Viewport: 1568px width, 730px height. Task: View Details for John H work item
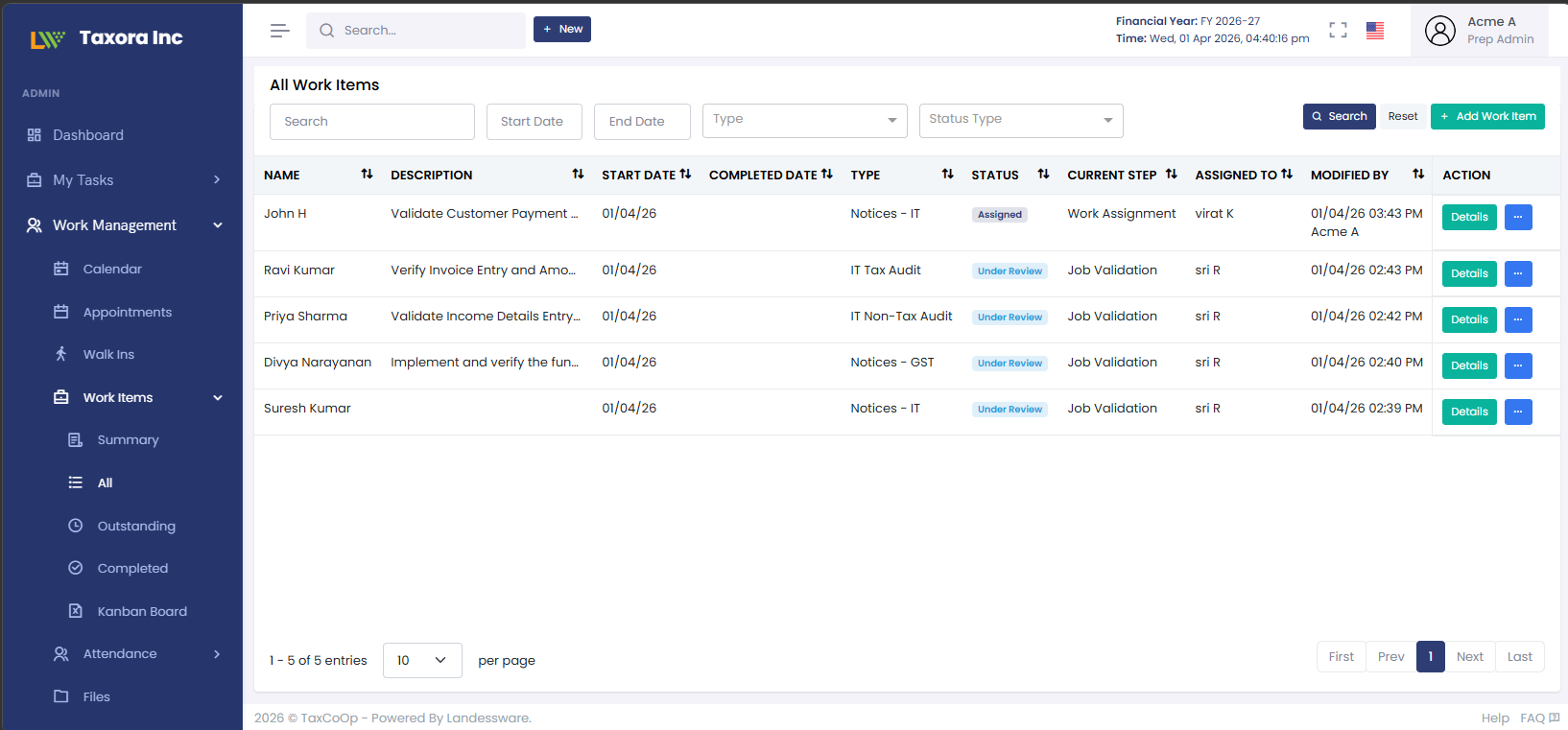(x=1469, y=217)
